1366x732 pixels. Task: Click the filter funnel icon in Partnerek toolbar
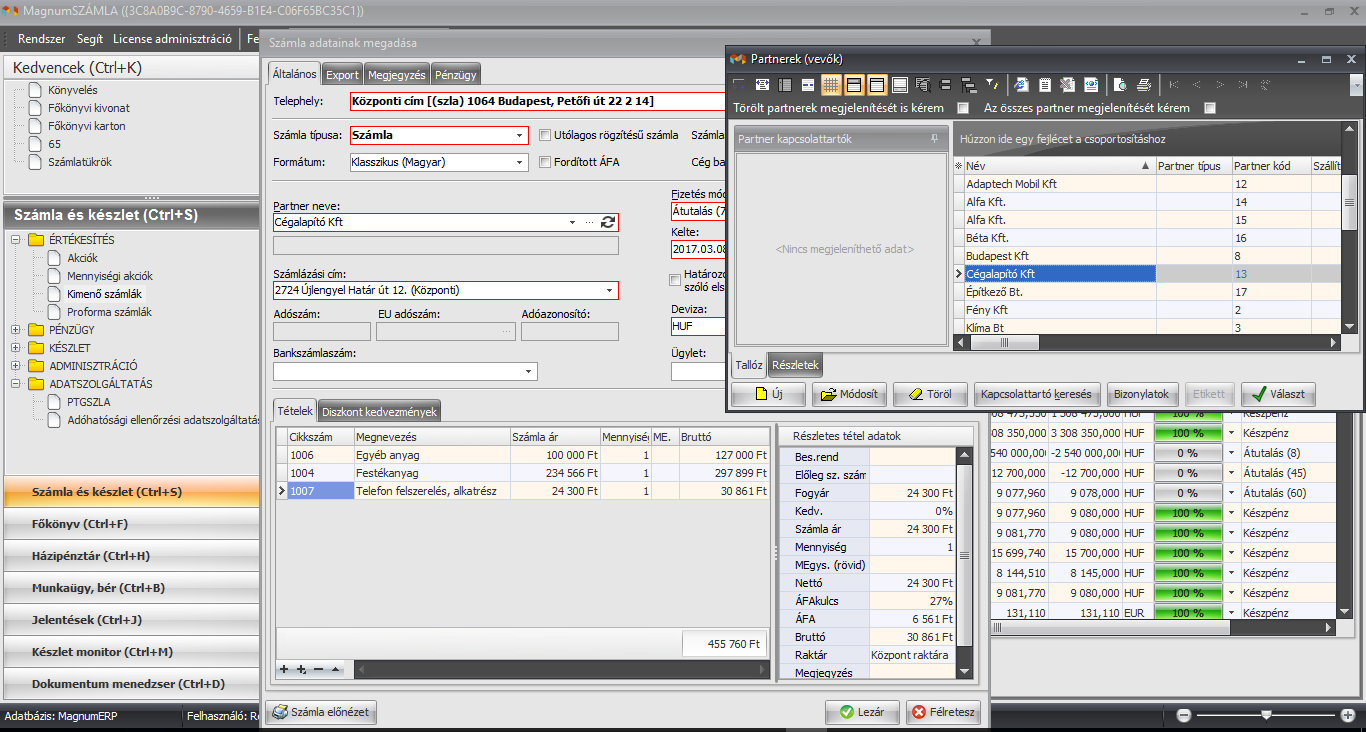click(991, 85)
